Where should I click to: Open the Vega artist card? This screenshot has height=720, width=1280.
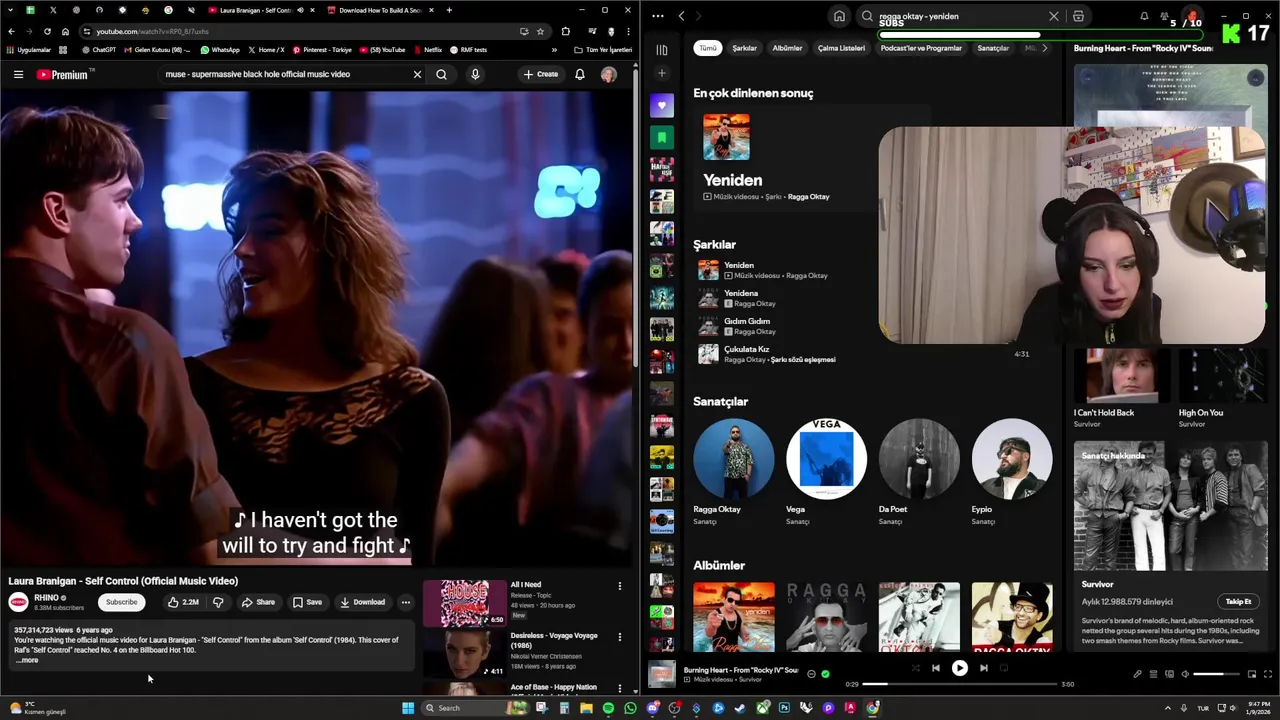tap(826, 472)
